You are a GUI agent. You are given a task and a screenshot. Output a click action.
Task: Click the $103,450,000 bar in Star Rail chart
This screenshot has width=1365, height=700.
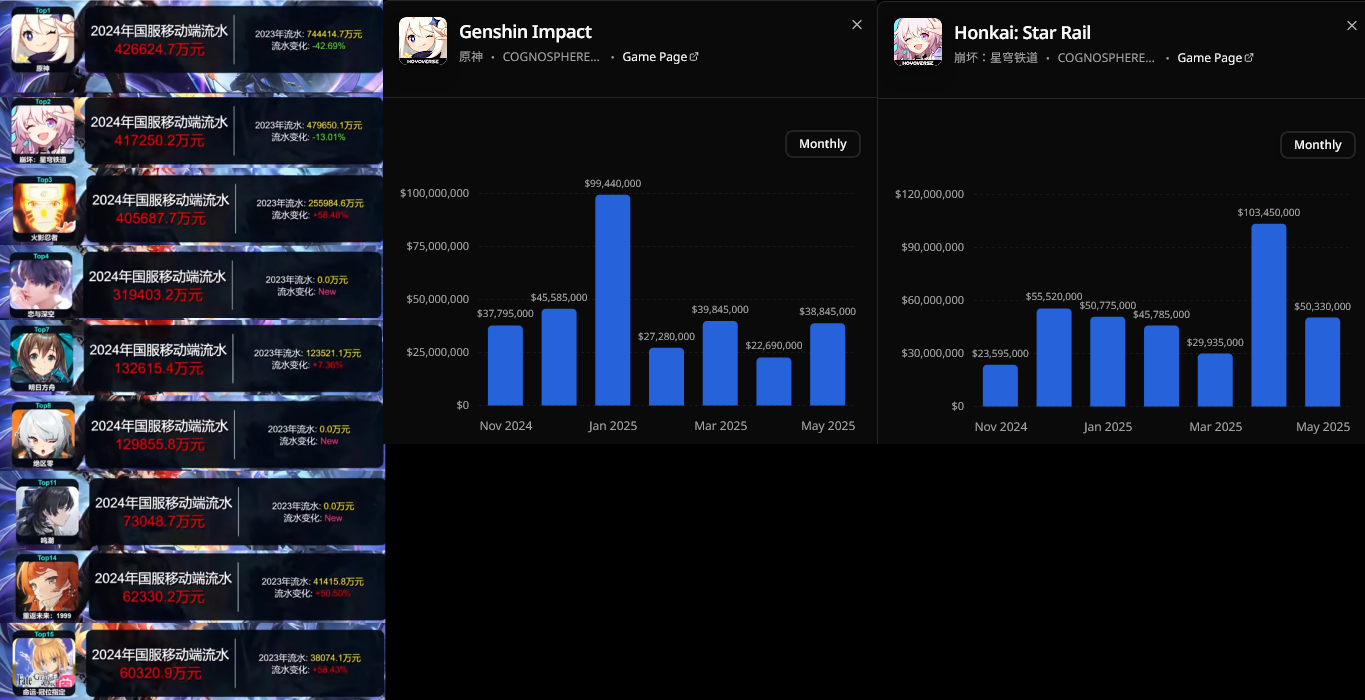pos(1269,315)
